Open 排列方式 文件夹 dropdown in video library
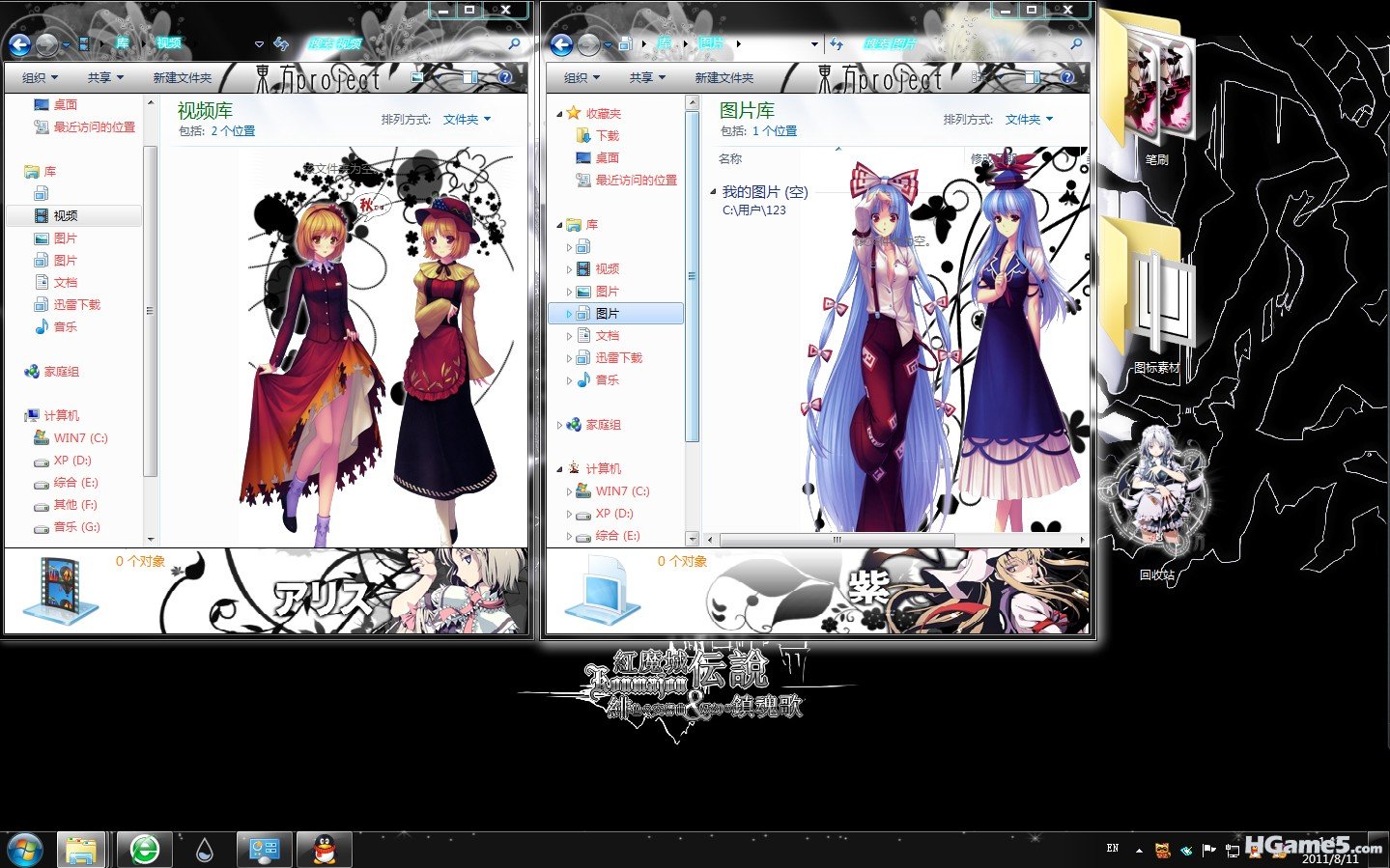Image resolution: width=1390 pixels, height=868 pixels. (467, 119)
